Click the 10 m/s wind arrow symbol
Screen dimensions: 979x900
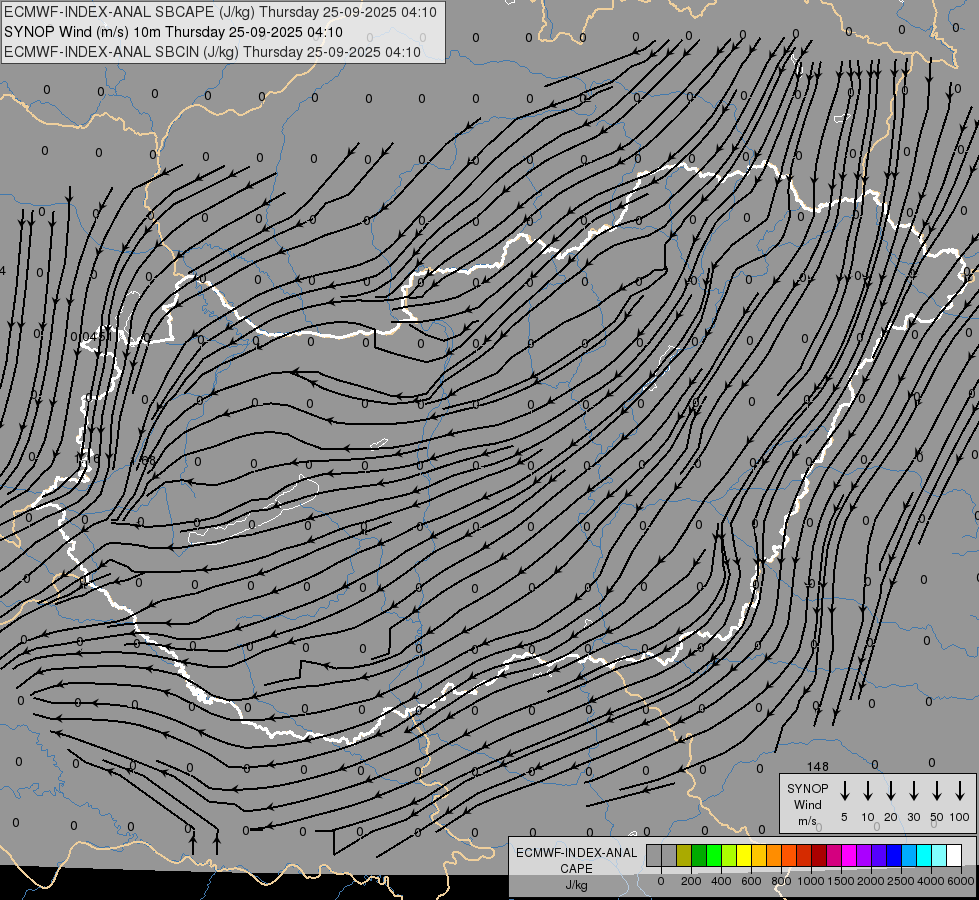click(867, 791)
